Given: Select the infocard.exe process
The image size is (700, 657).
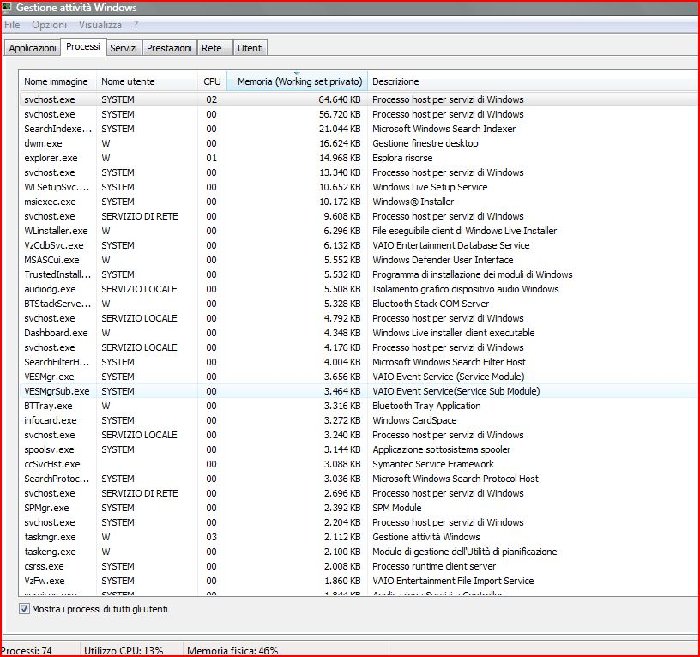Looking at the screenshot, I should tap(358, 420).
